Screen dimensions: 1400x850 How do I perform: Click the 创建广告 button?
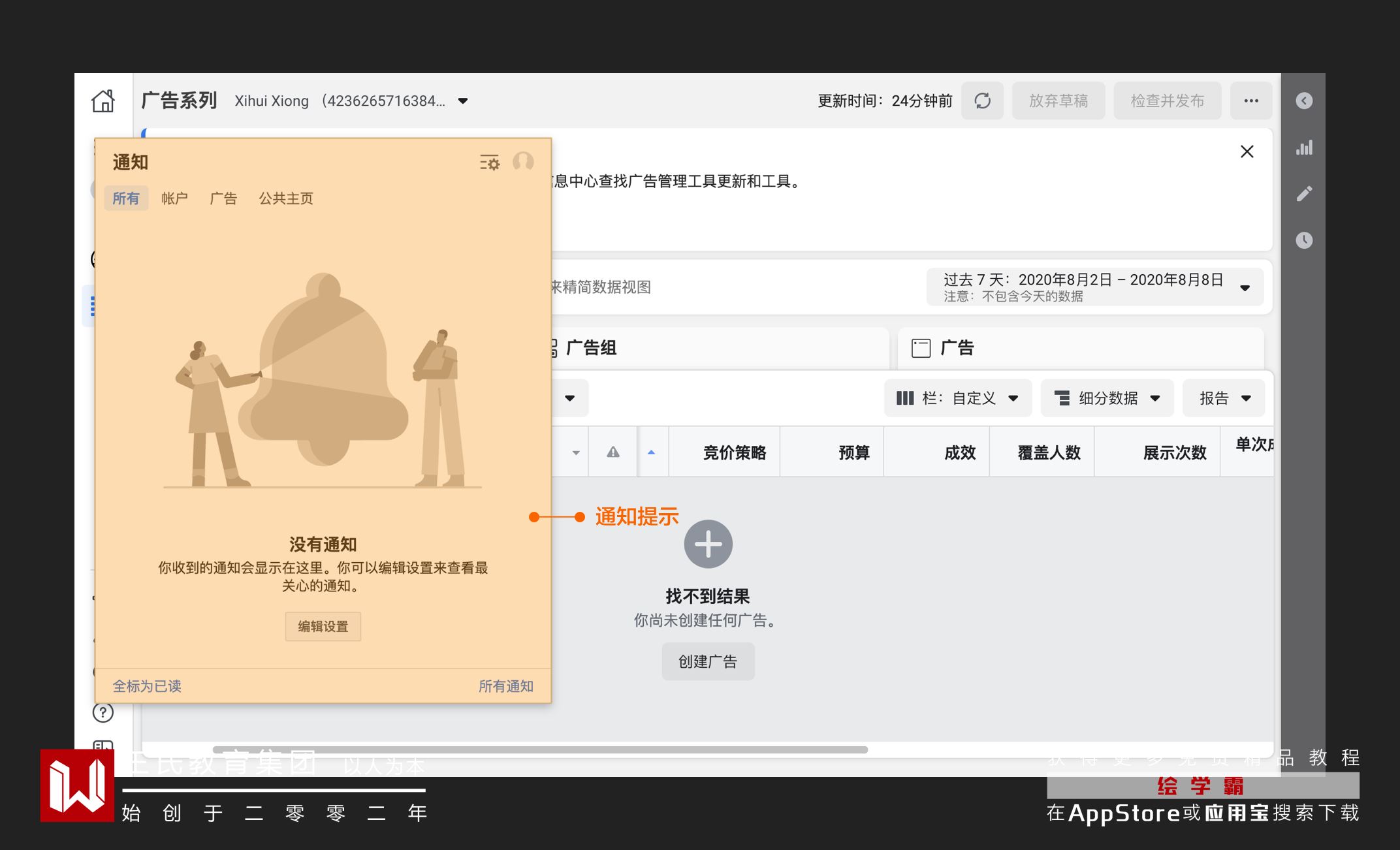pyautogui.click(x=708, y=661)
